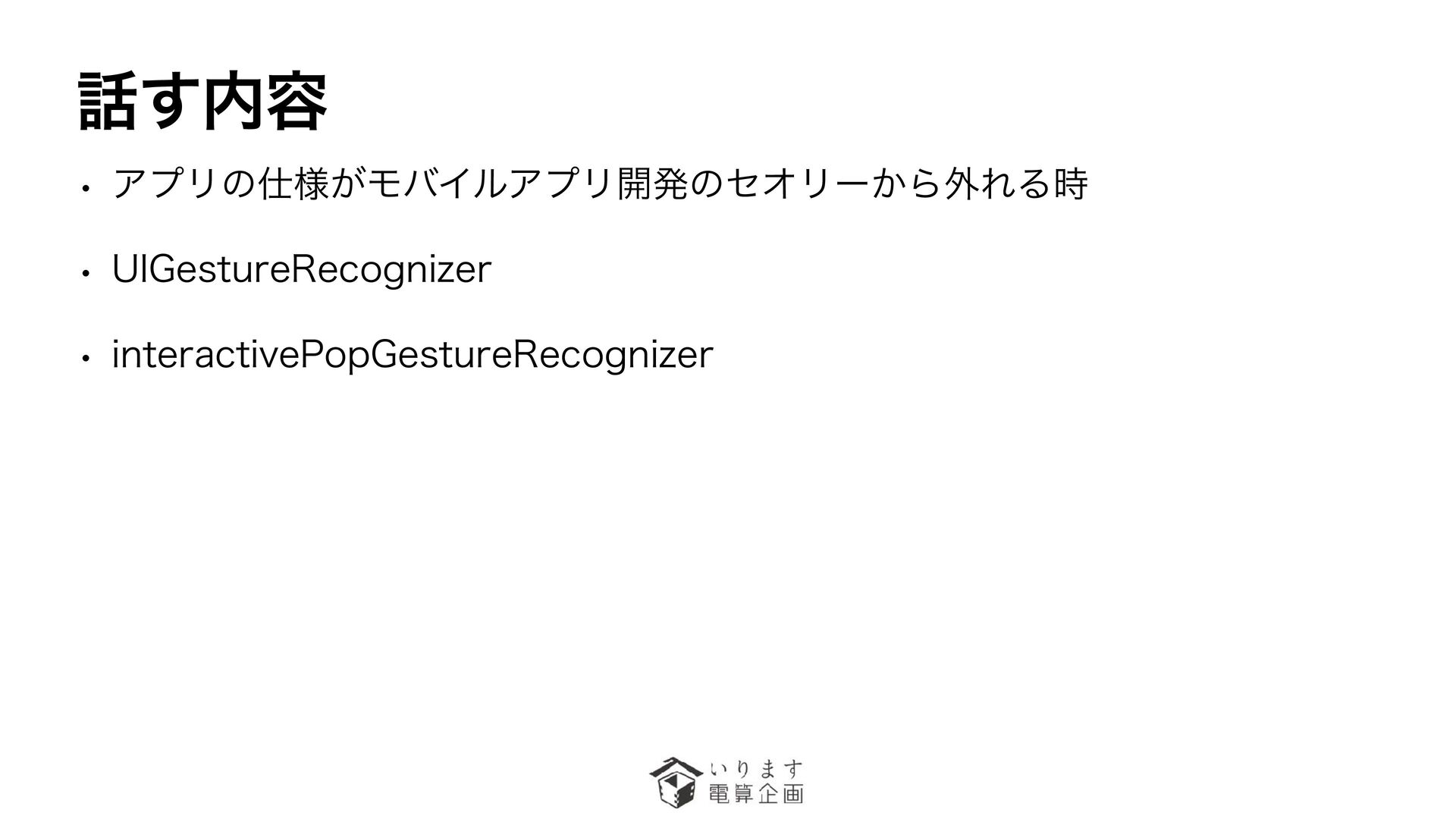Click the character 話 in the title

click(x=108, y=102)
